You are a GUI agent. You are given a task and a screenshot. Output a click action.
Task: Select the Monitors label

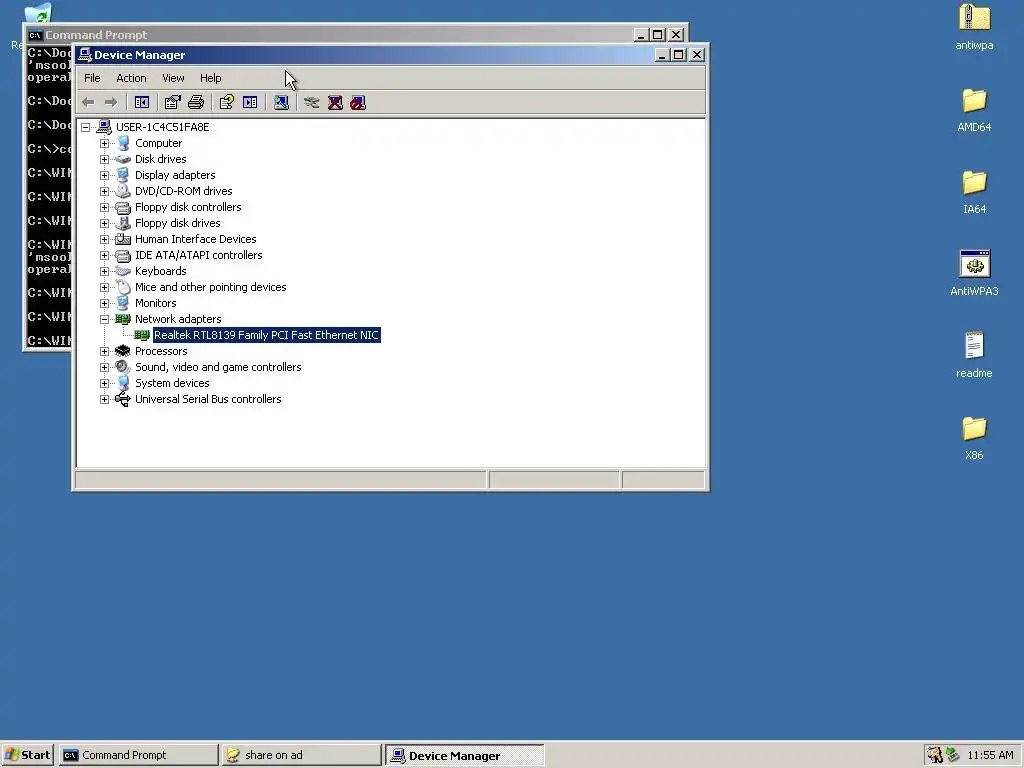[x=155, y=303]
